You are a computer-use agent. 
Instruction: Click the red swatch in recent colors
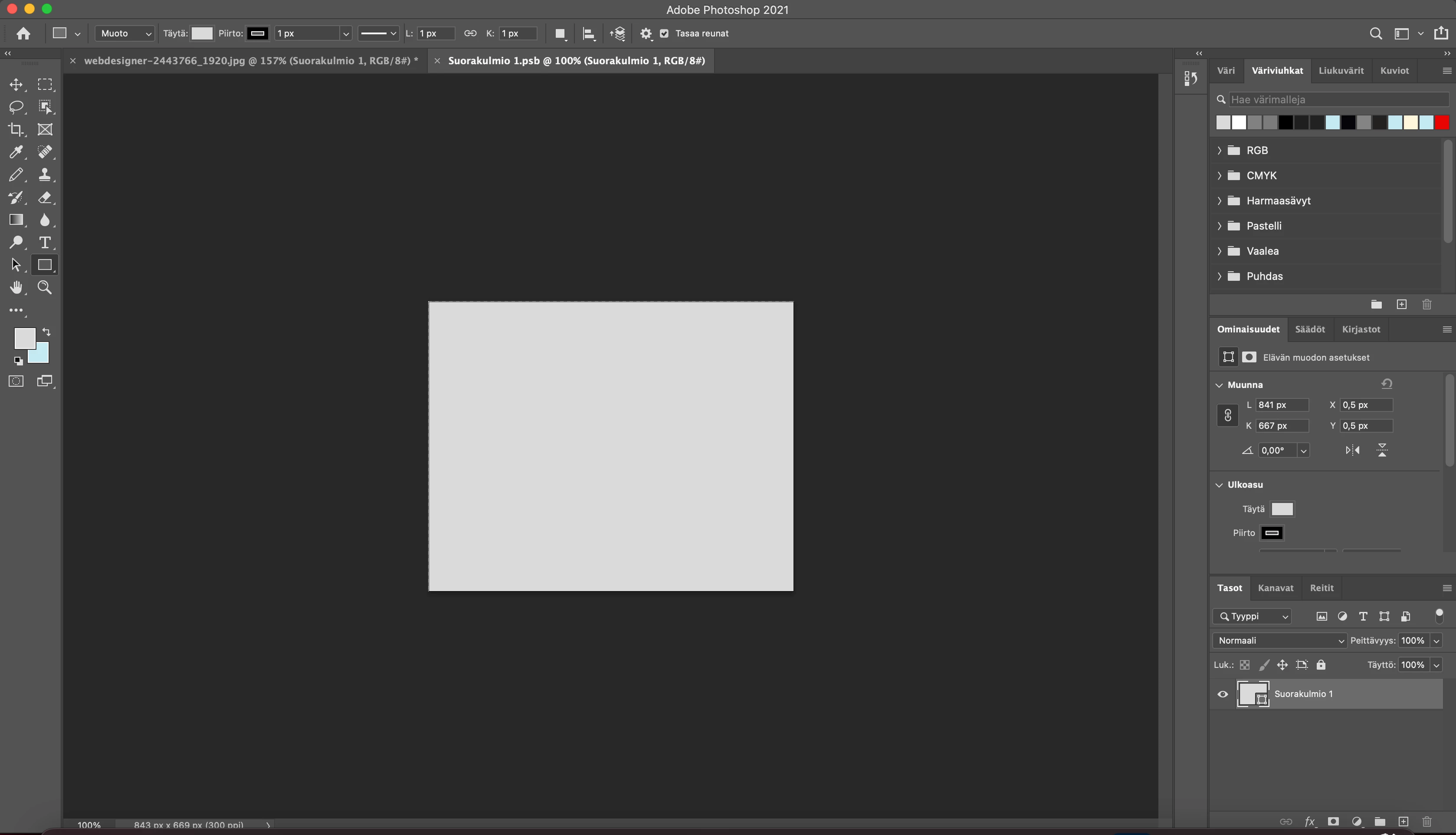[x=1441, y=122]
